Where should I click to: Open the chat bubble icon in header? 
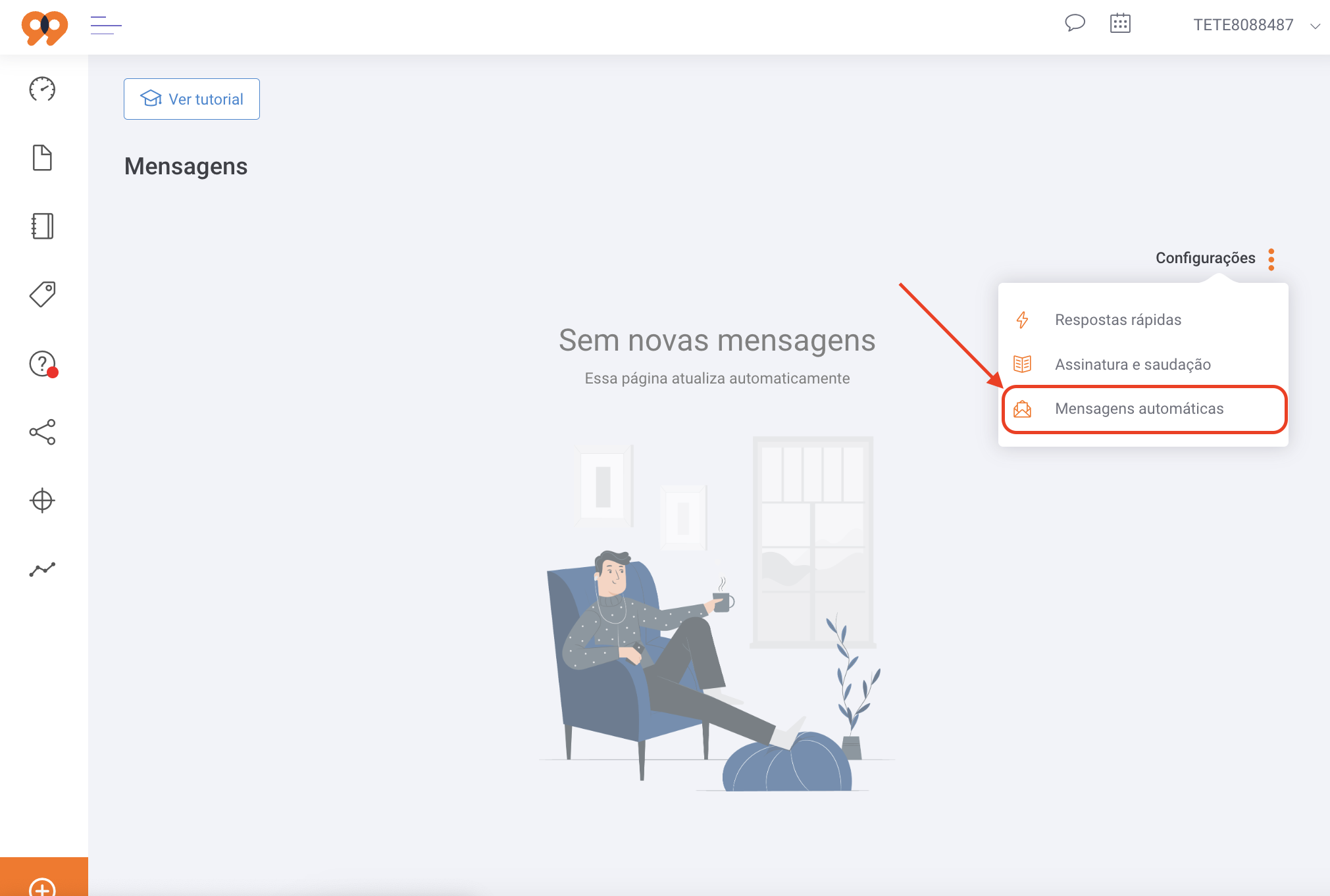[x=1075, y=24]
